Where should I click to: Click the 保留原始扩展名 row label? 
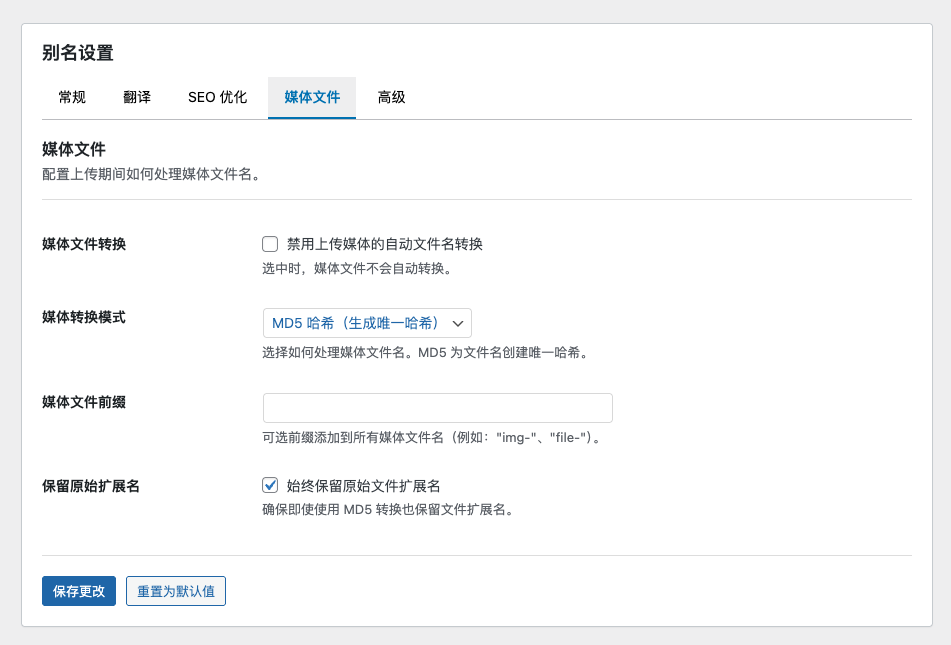(91, 486)
